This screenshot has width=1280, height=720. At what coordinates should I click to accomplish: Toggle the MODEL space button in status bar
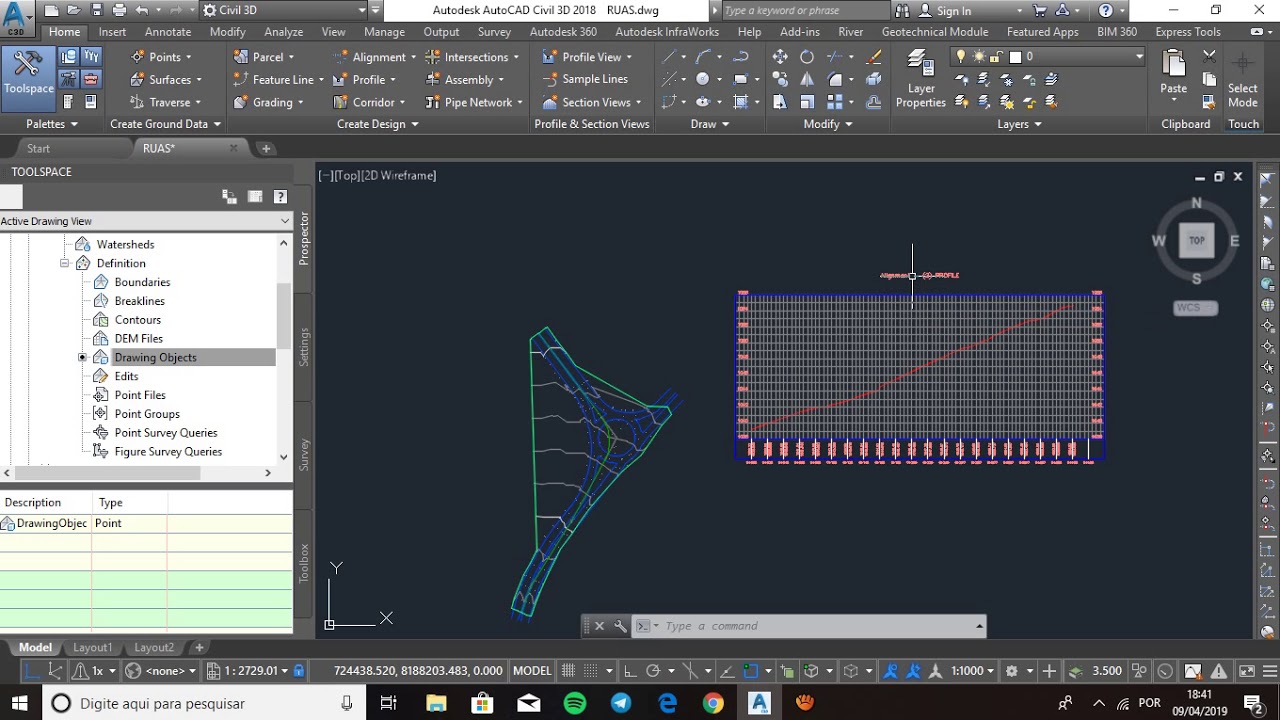point(532,671)
